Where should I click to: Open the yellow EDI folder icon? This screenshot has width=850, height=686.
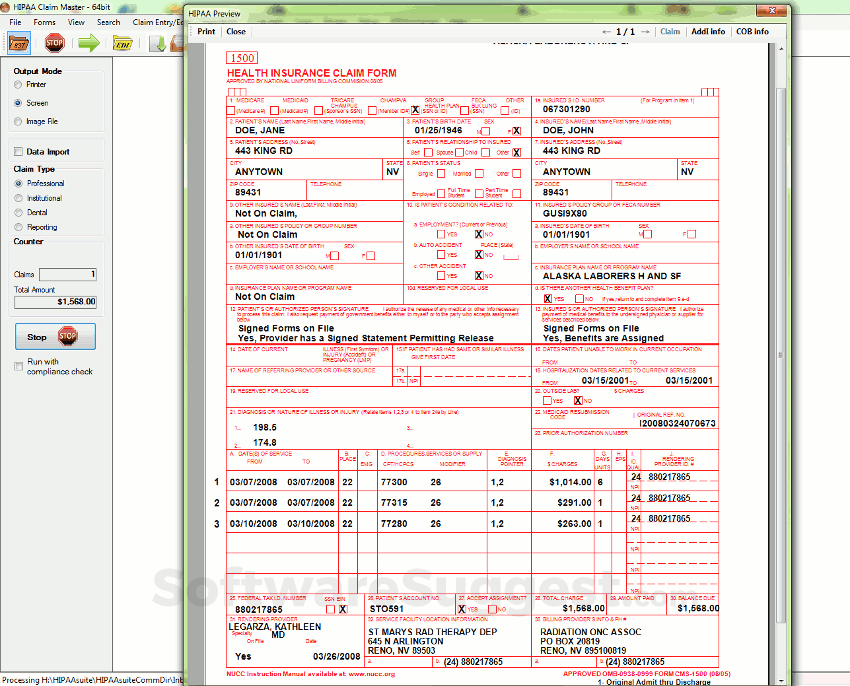tap(123, 43)
